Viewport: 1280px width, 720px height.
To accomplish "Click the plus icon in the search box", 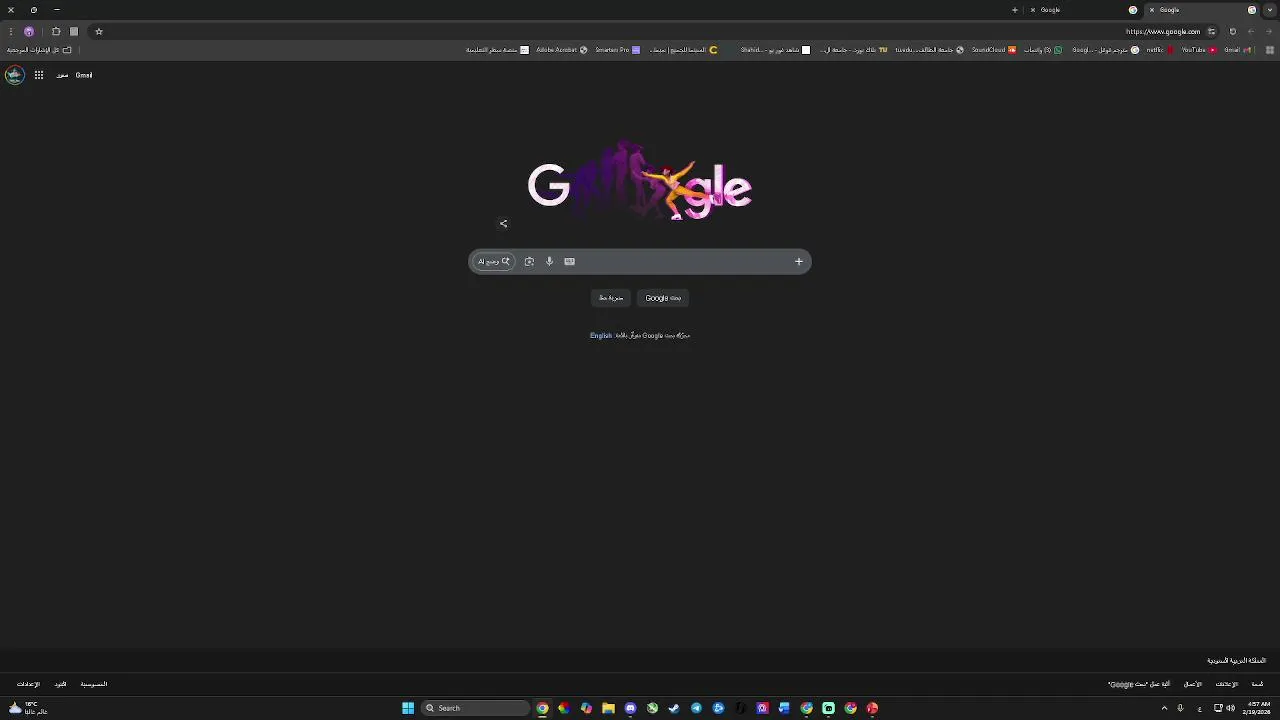I will coord(798,262).
